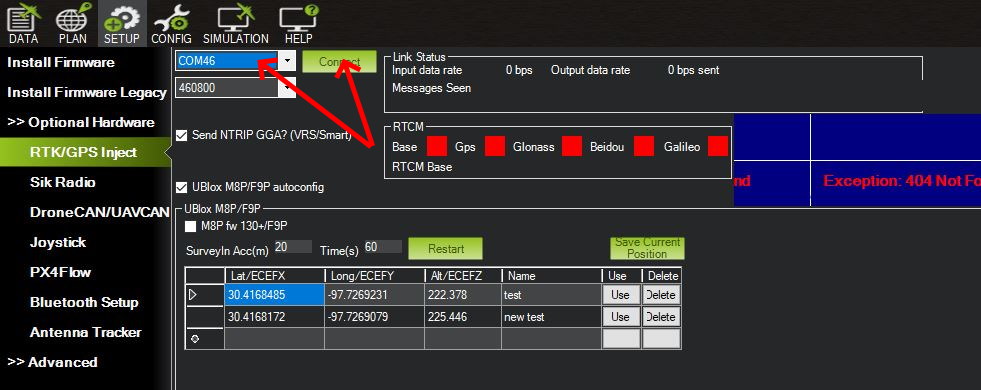Screen dimensions: 981x390
Task: Toggle Send NTRIP GGA checkbox
Action: (182, 135)
